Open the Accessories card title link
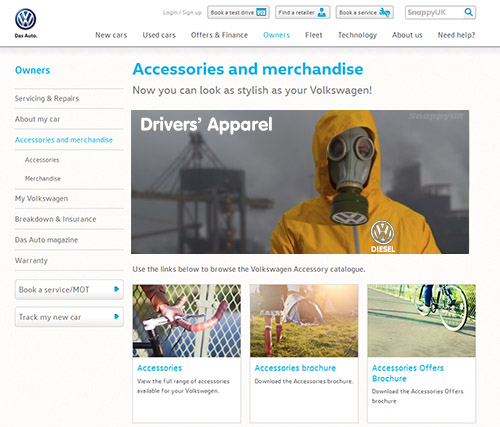This screenshot has height=427, width=500. click(x=160, y=368)
